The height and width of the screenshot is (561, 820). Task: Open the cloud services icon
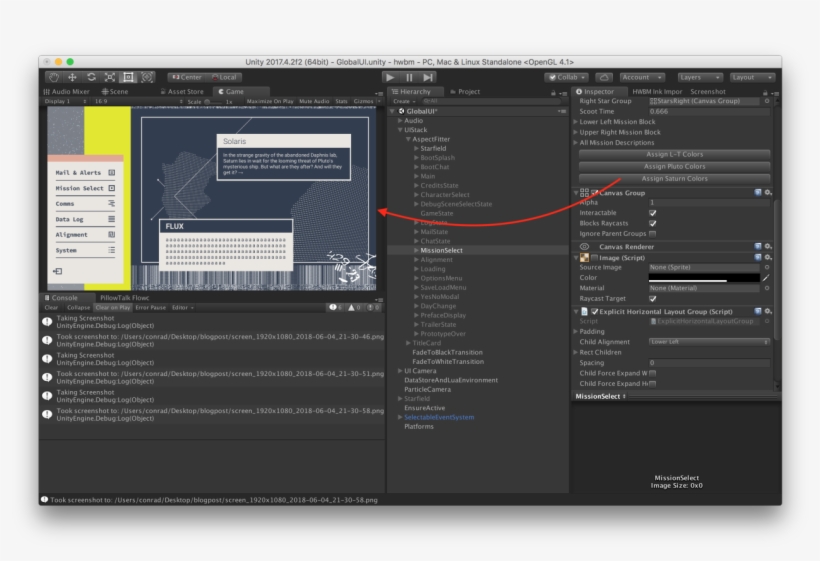click(603, 77)
